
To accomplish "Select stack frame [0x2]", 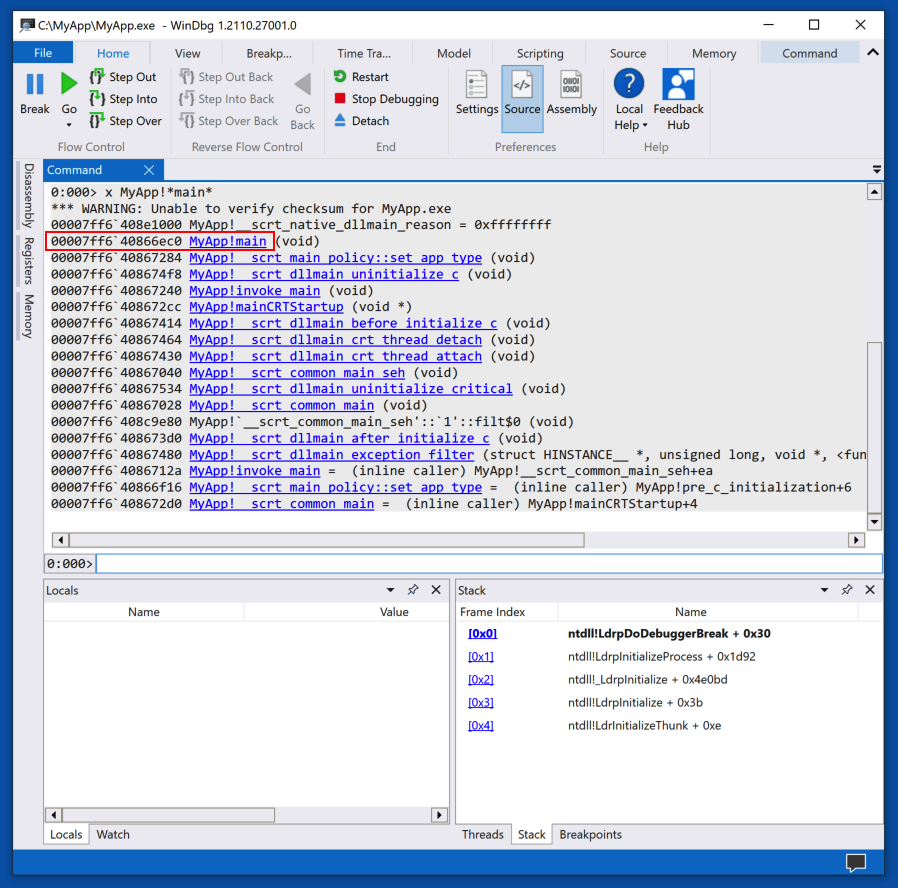I will coord(480,679).
